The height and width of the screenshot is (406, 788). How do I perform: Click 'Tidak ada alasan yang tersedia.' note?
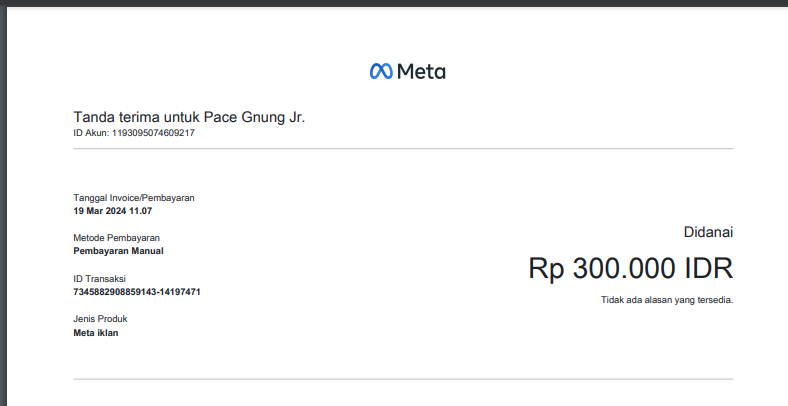tap(667, 299)
